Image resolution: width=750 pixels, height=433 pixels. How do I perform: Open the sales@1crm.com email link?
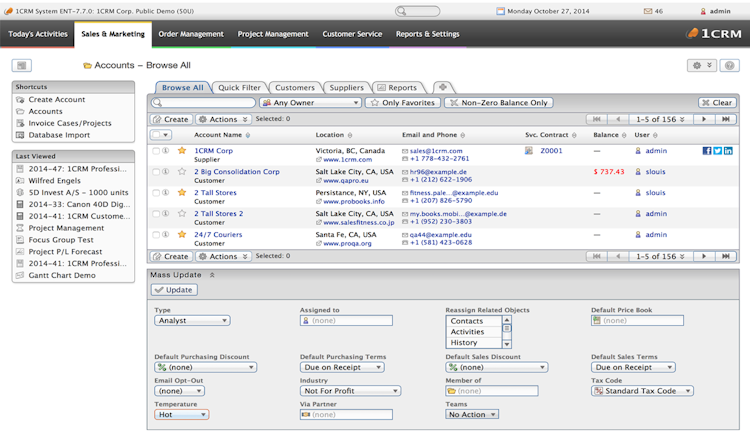pos(436,151)
